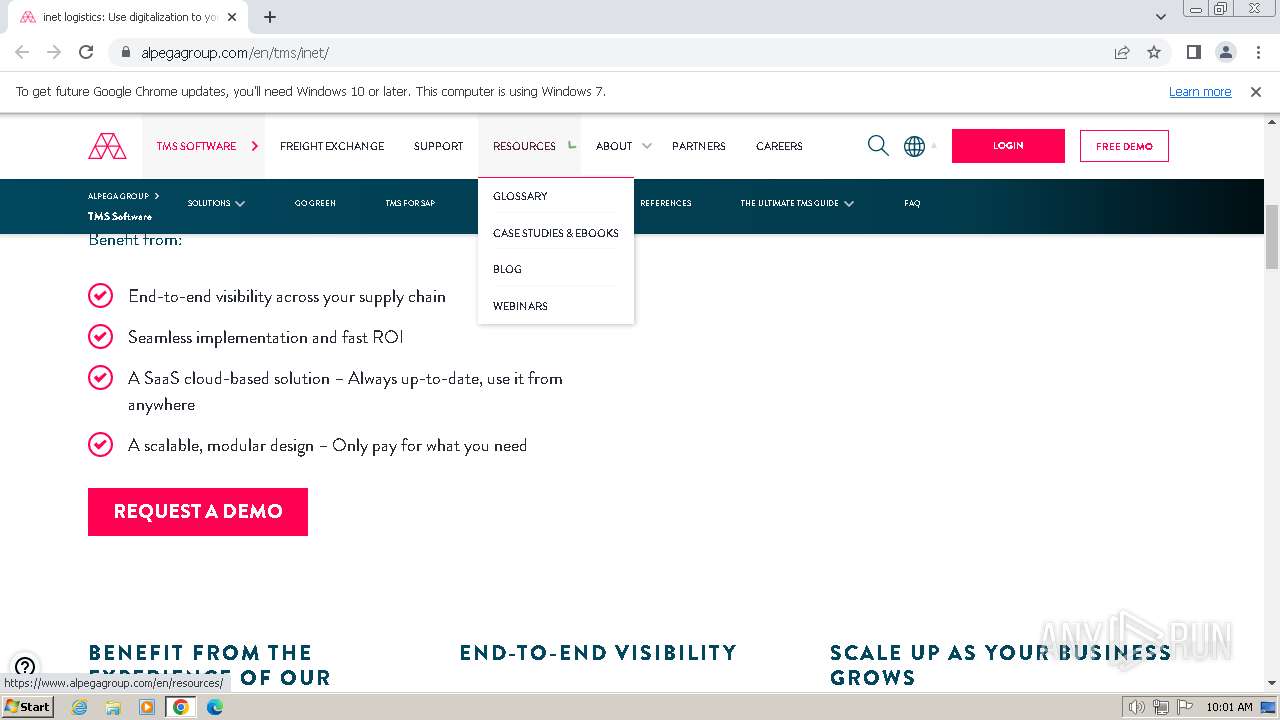Open TMS for SAP subnav link
This screenshot has width=1280, height=720.
point(410,203)
